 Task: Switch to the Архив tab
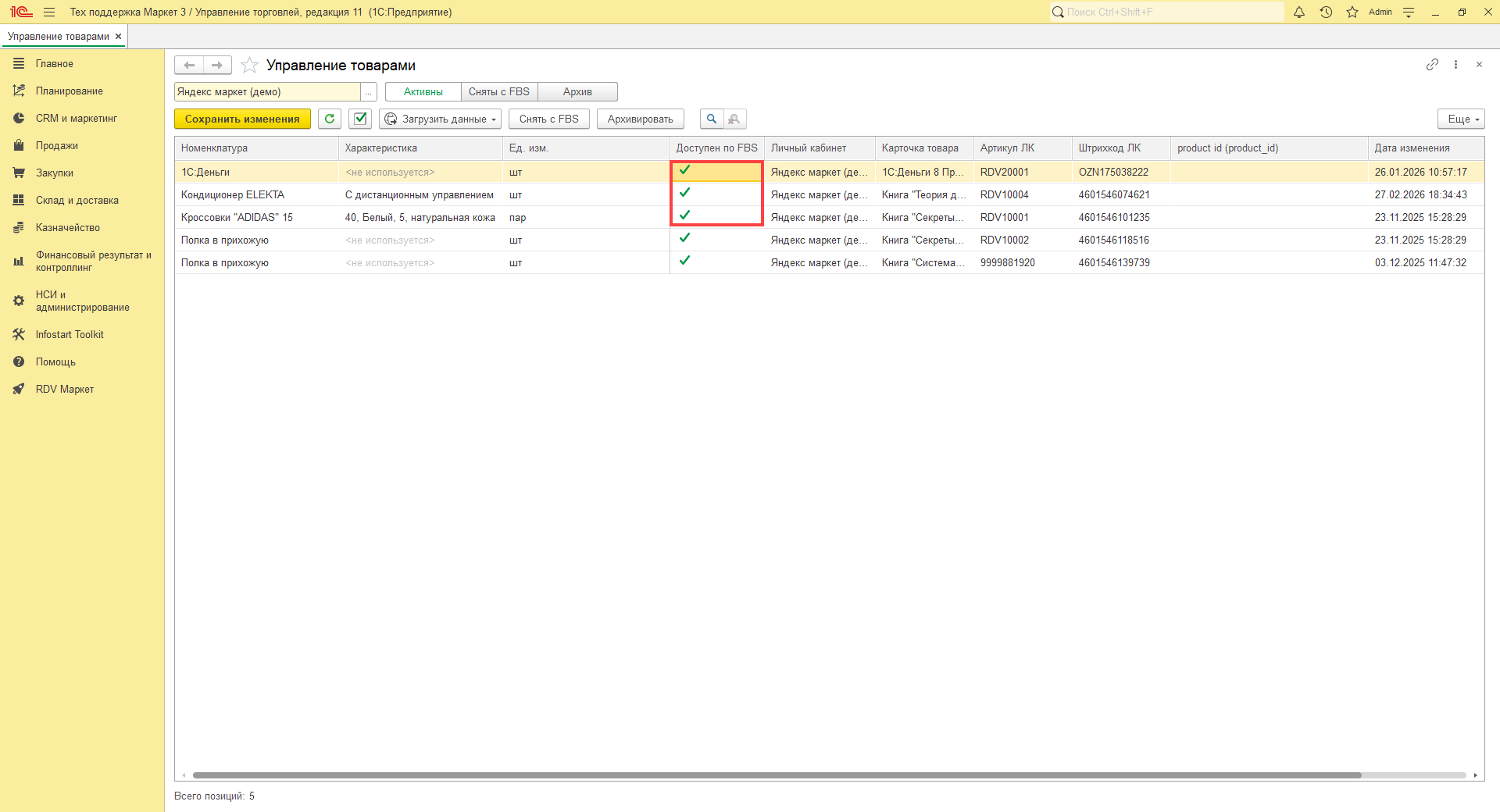click(577, 92)
